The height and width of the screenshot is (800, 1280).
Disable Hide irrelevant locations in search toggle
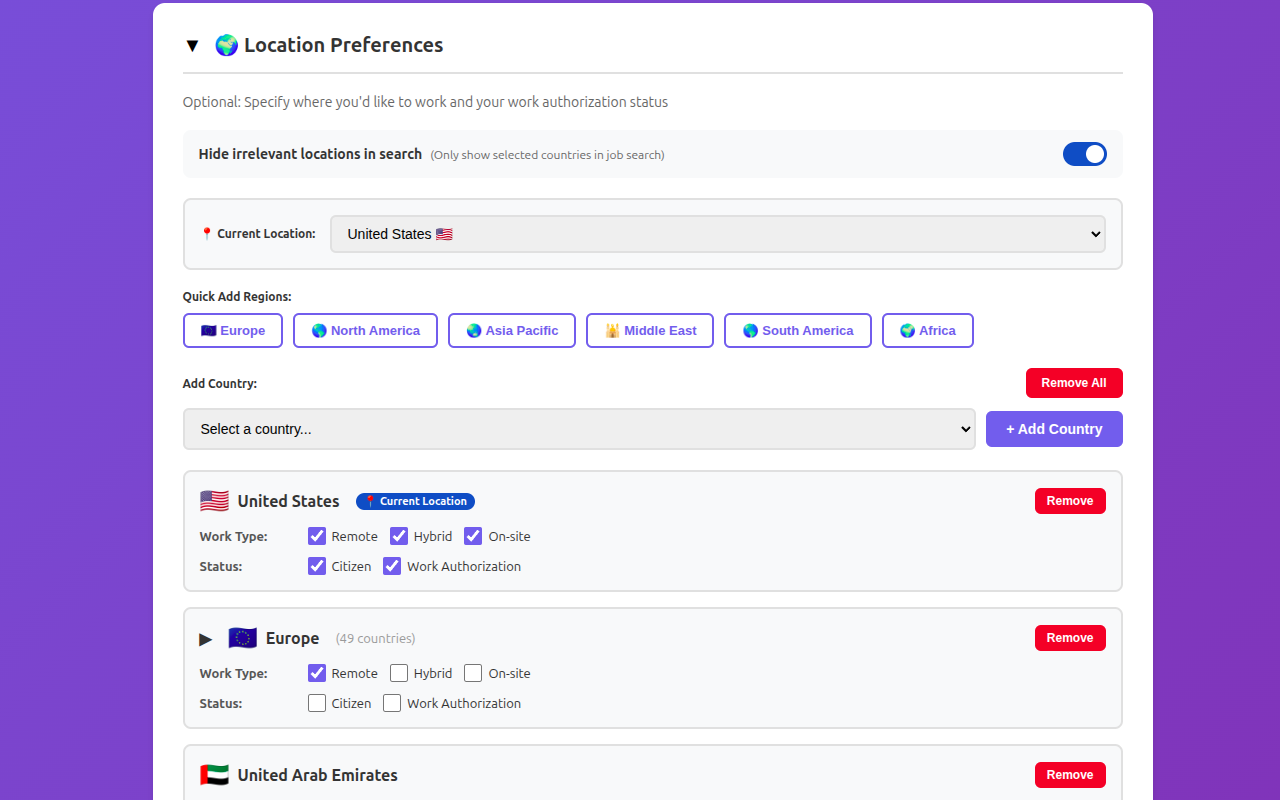[x=1085, y=154]
